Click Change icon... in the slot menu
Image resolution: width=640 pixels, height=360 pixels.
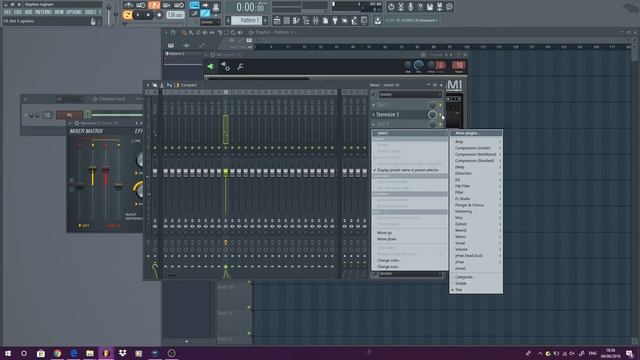[409, 267]
